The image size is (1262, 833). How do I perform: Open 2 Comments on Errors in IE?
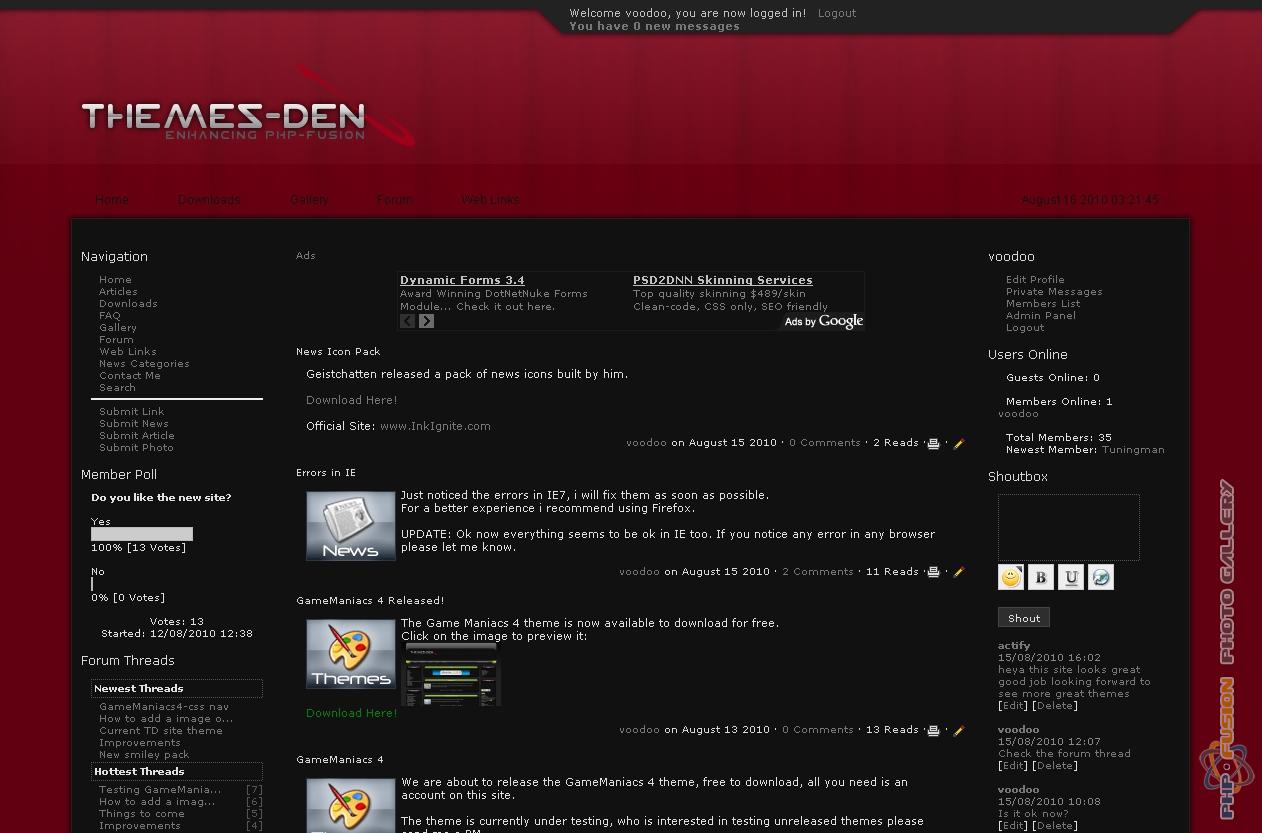(x=818, y=572)
